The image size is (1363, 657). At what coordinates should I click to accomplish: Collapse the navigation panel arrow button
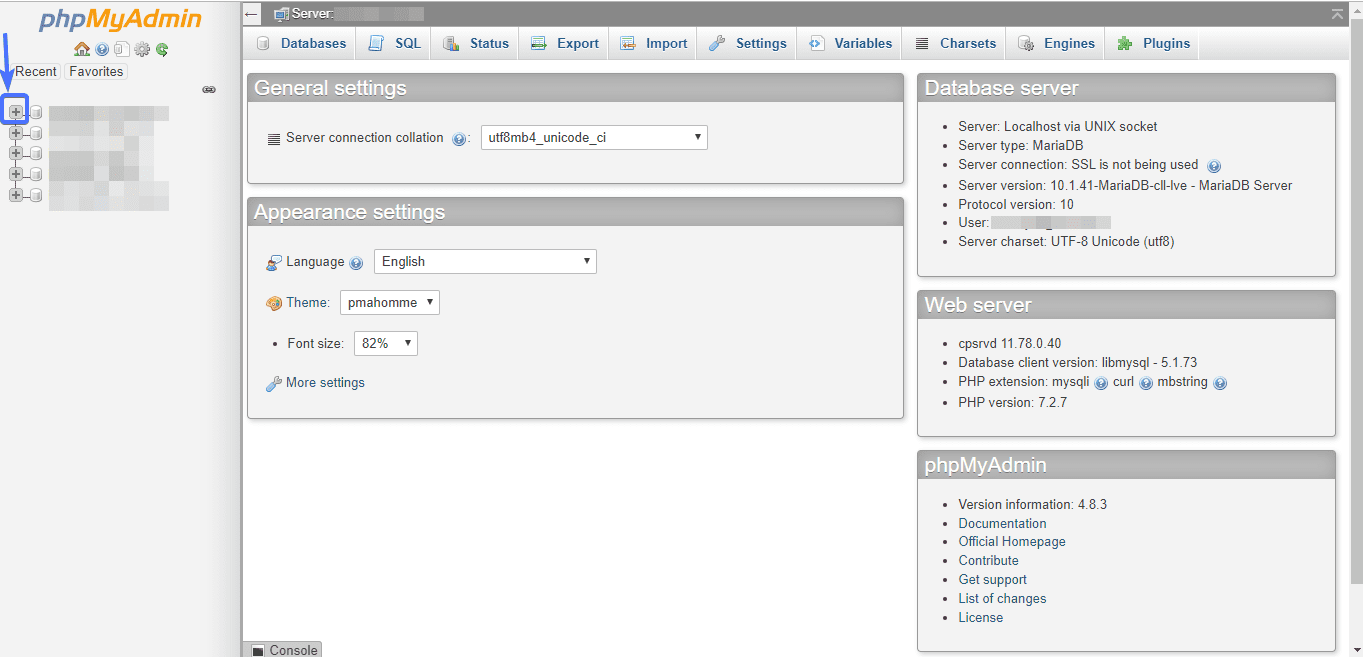(252, 14)
